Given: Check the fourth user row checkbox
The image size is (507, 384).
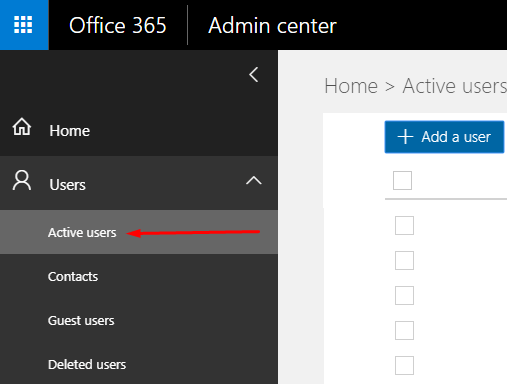Looking at the screenshot, I should click(x=404, y=330).
